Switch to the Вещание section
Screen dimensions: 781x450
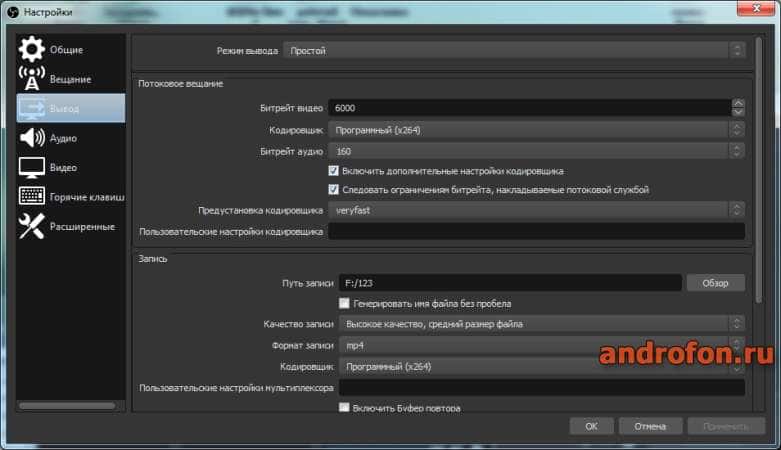(70, 79)
